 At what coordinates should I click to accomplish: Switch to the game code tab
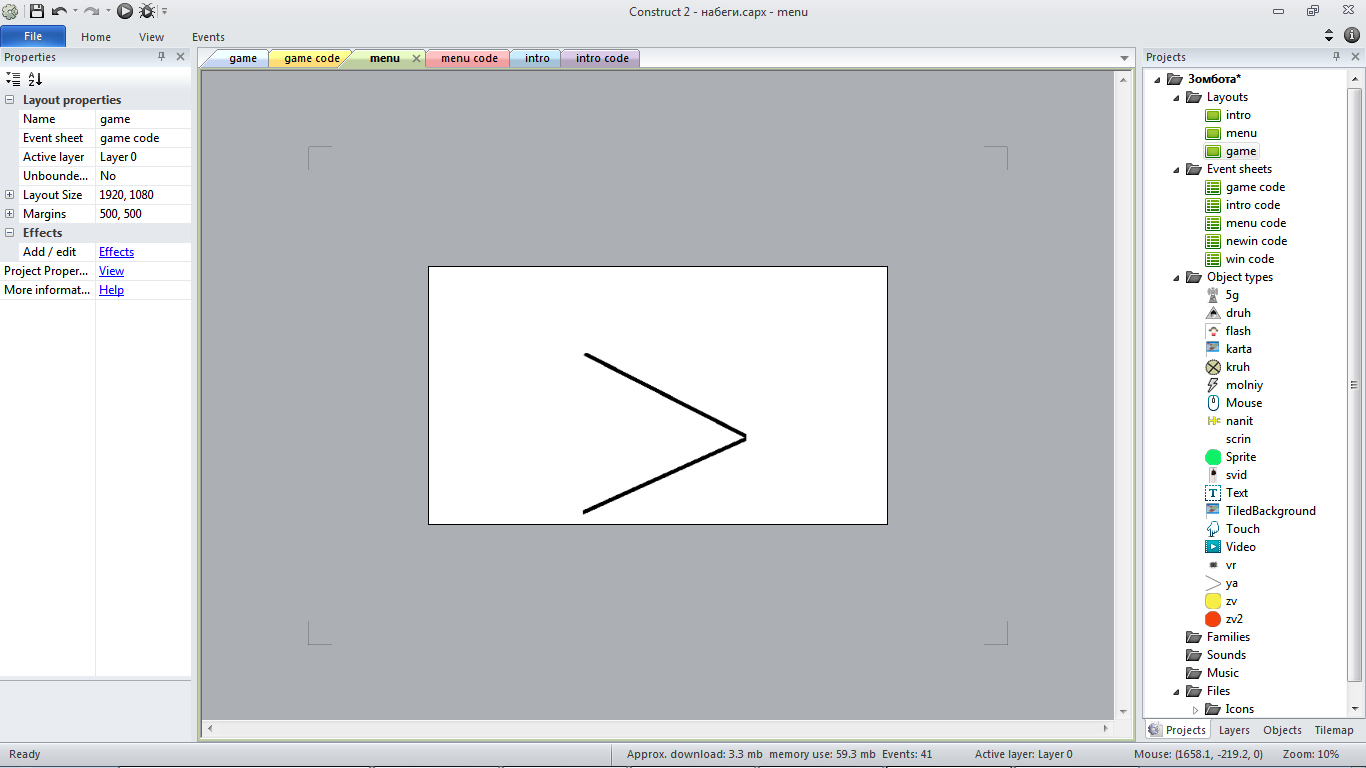click(311, 58)
